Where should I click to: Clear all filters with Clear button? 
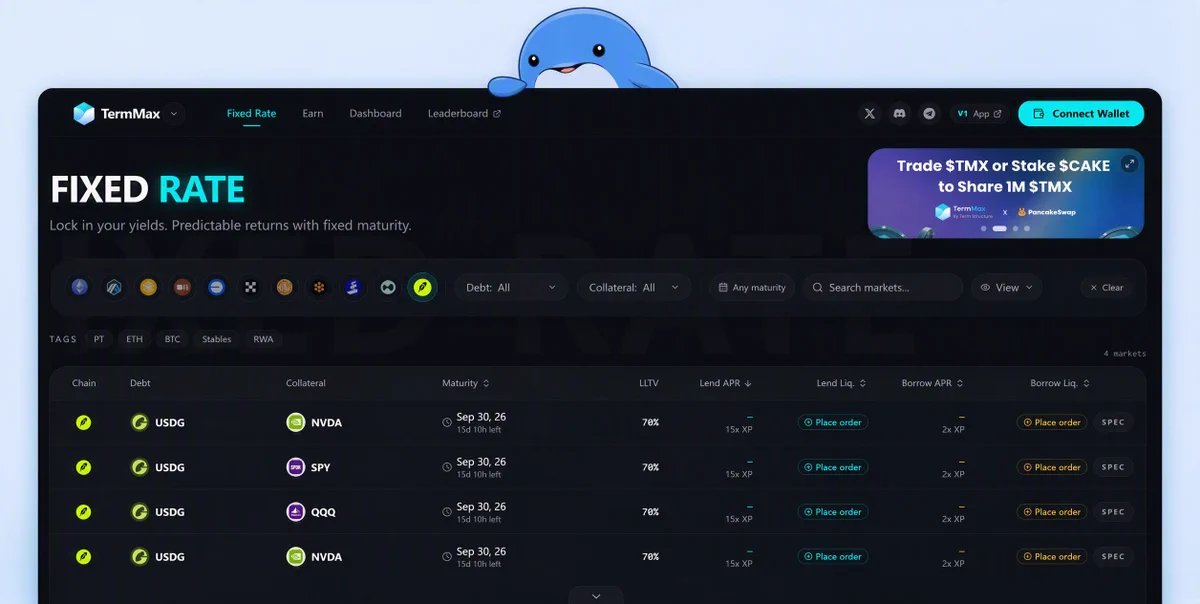1106,287
